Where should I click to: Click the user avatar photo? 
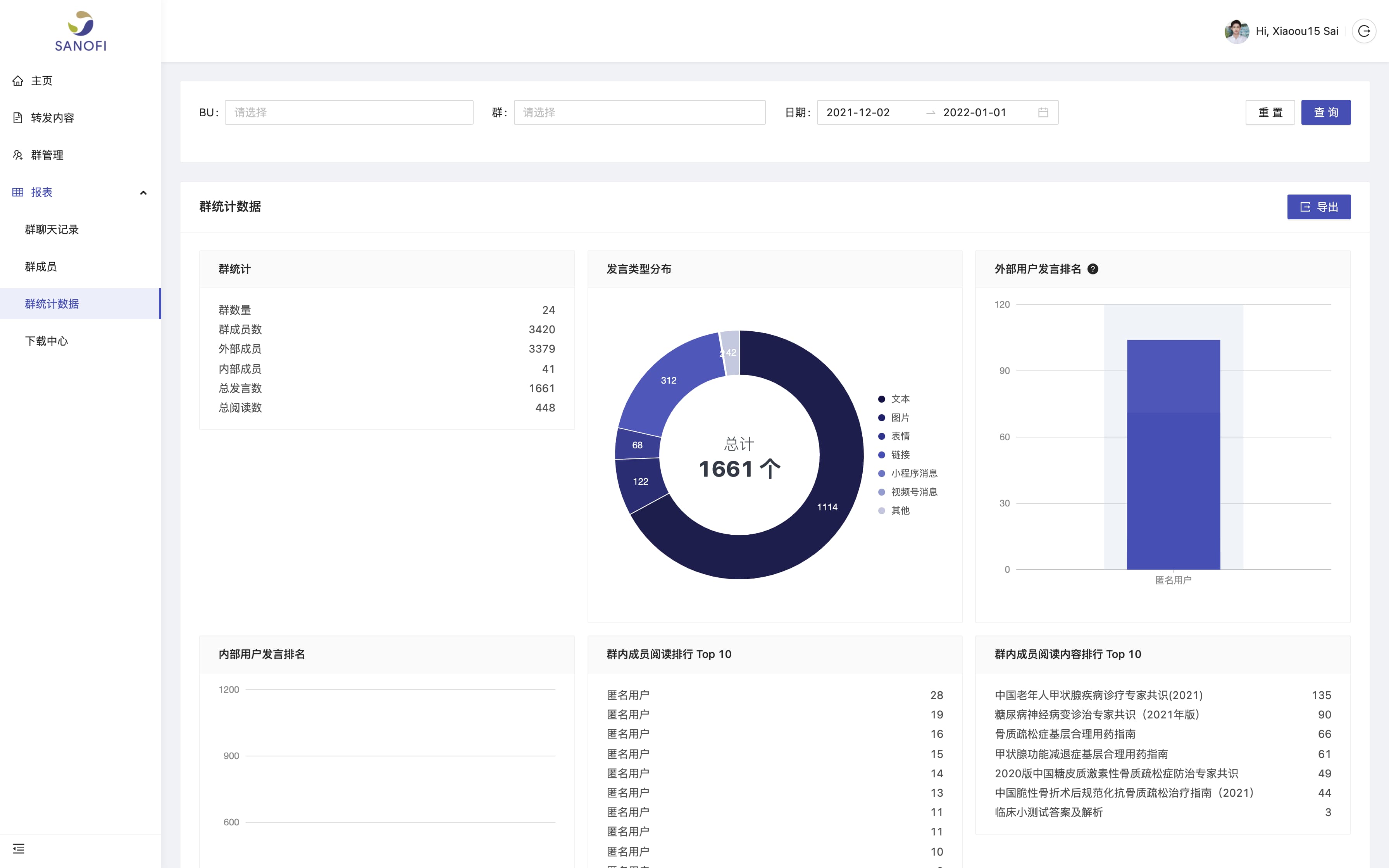coord(1236,31)
